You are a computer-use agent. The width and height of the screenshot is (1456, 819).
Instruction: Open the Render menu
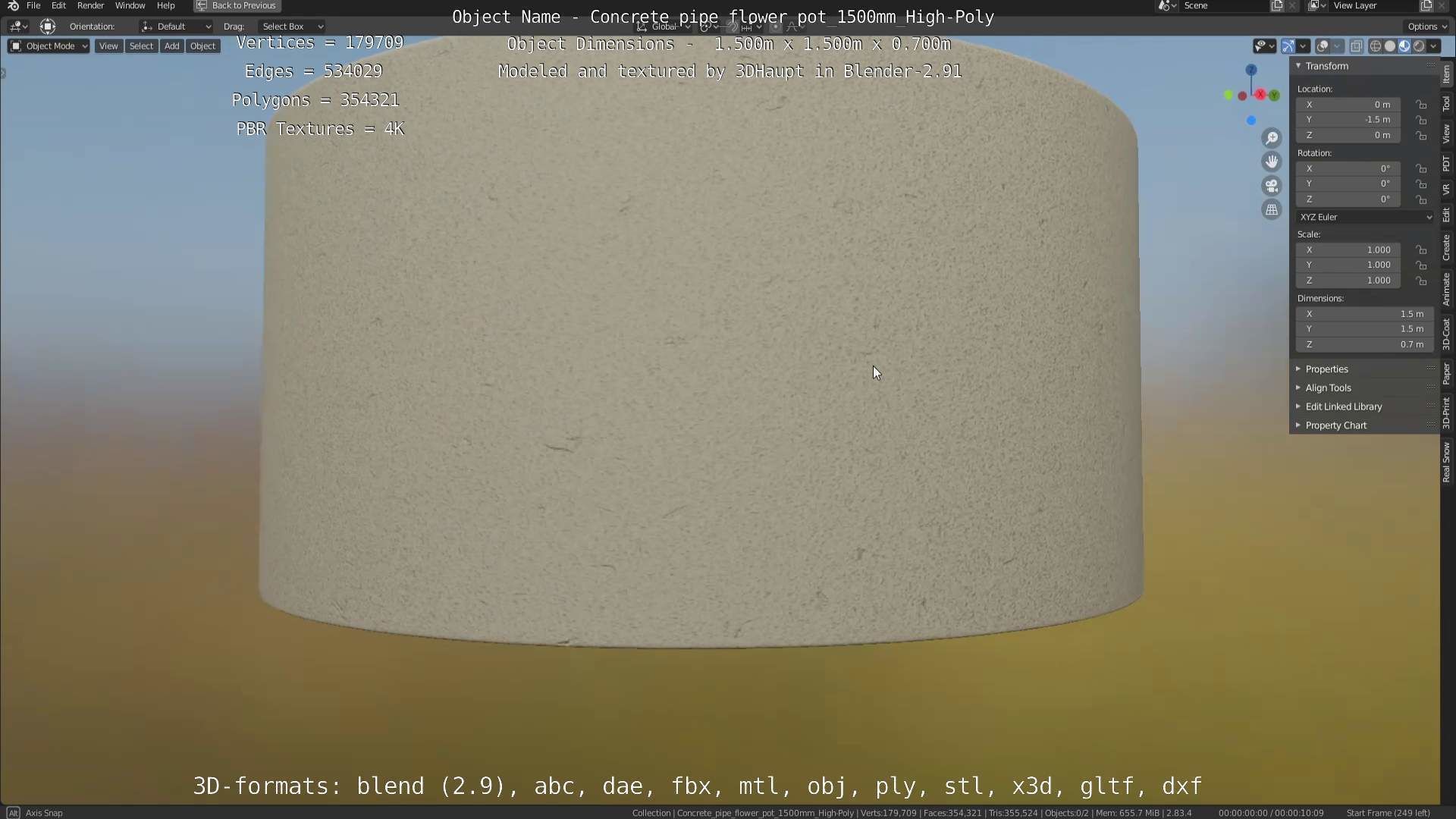[90, 5]
